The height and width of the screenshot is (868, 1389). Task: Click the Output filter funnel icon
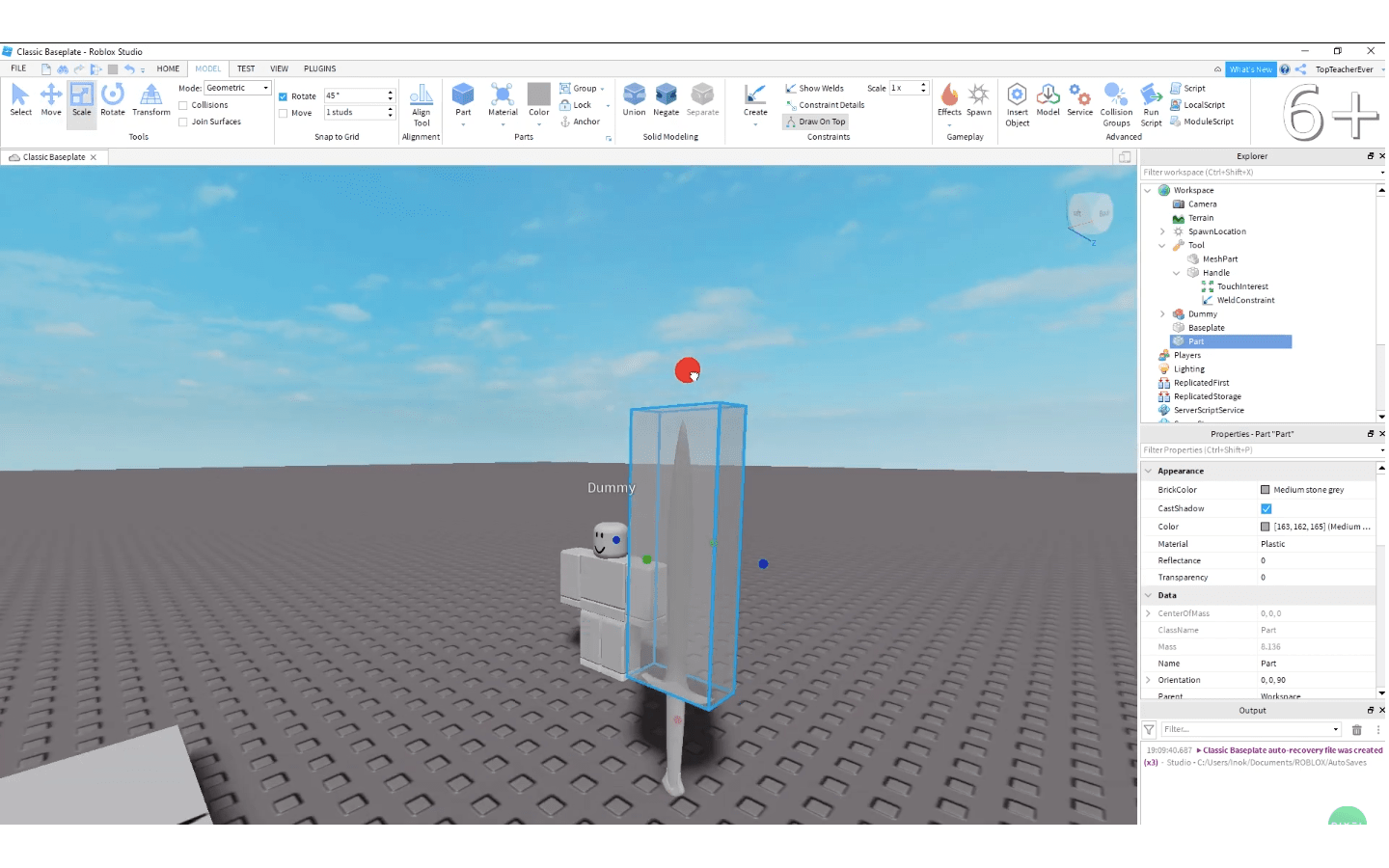point(1149,730)
